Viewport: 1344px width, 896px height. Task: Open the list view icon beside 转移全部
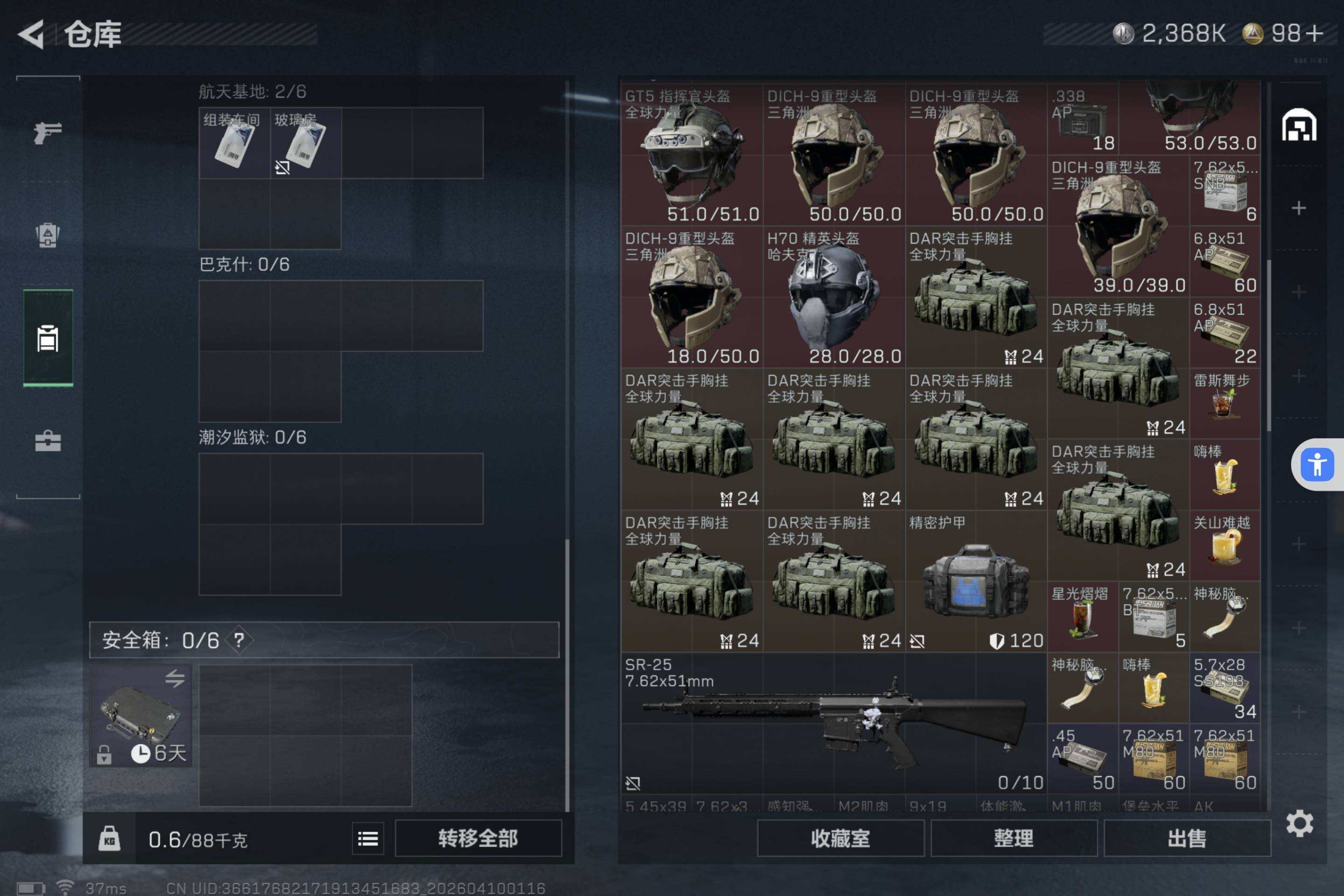pyautogui.click(x=368, y=839)
